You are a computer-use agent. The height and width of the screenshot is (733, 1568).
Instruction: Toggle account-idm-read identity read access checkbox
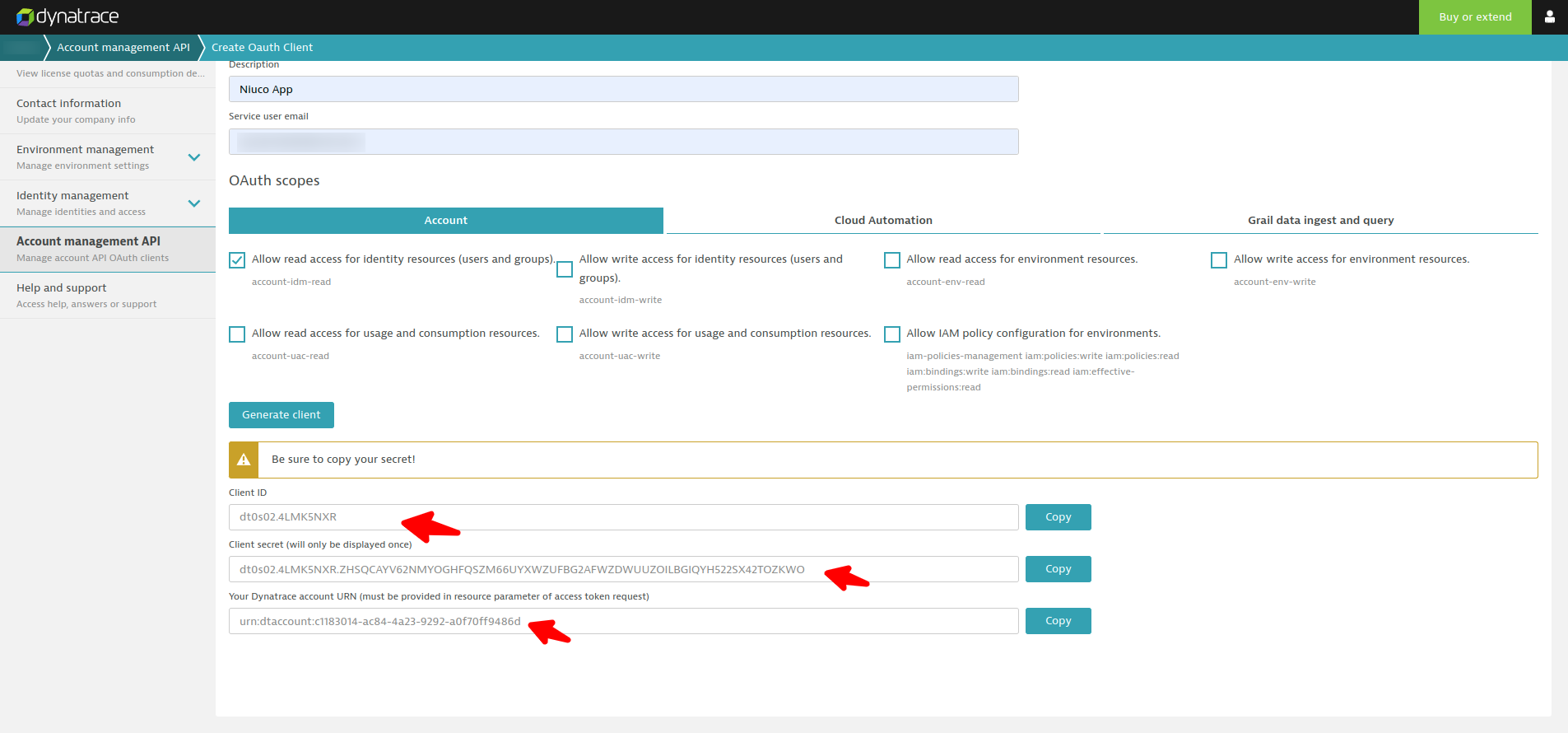coord(237,260)
